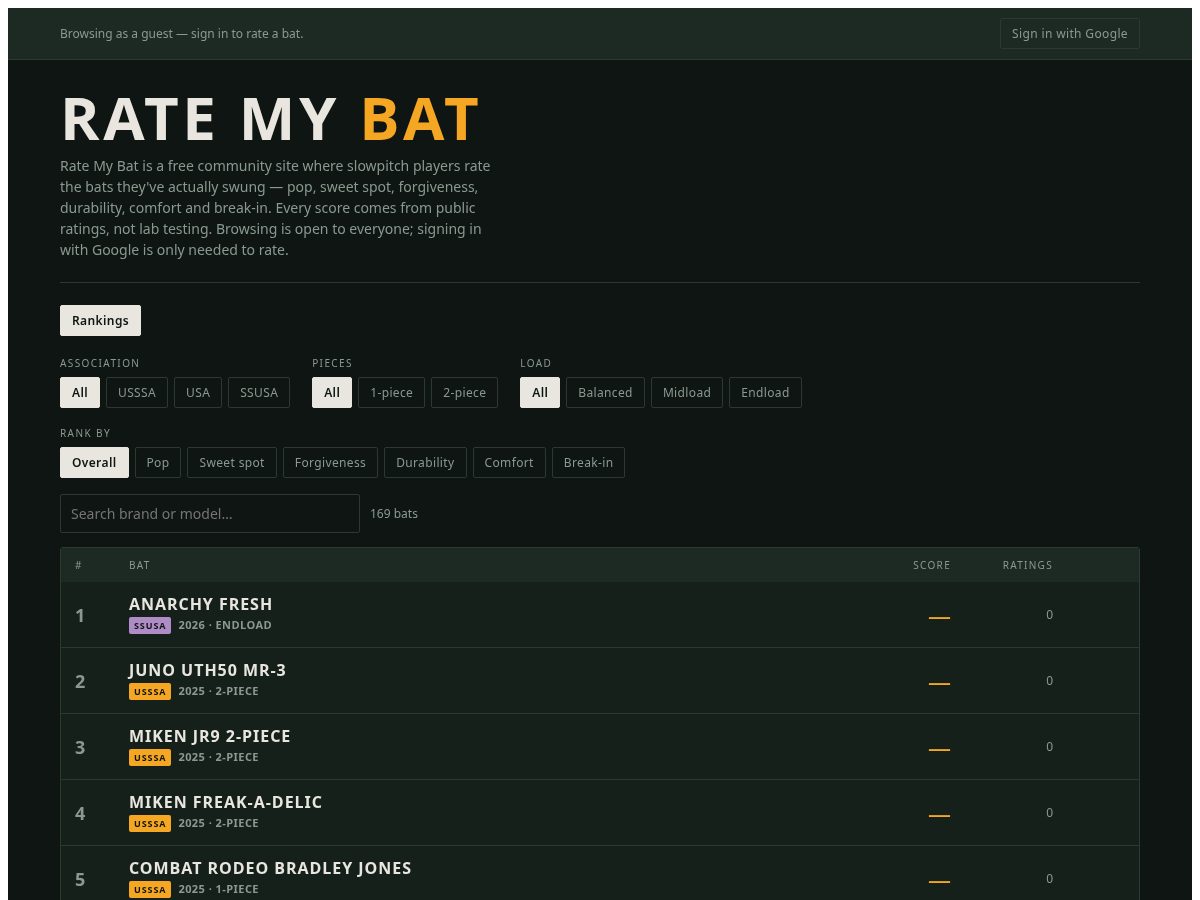Click the 169 bats count text
The height and width of the screenshot is (900, 1200).
(394, 513)
